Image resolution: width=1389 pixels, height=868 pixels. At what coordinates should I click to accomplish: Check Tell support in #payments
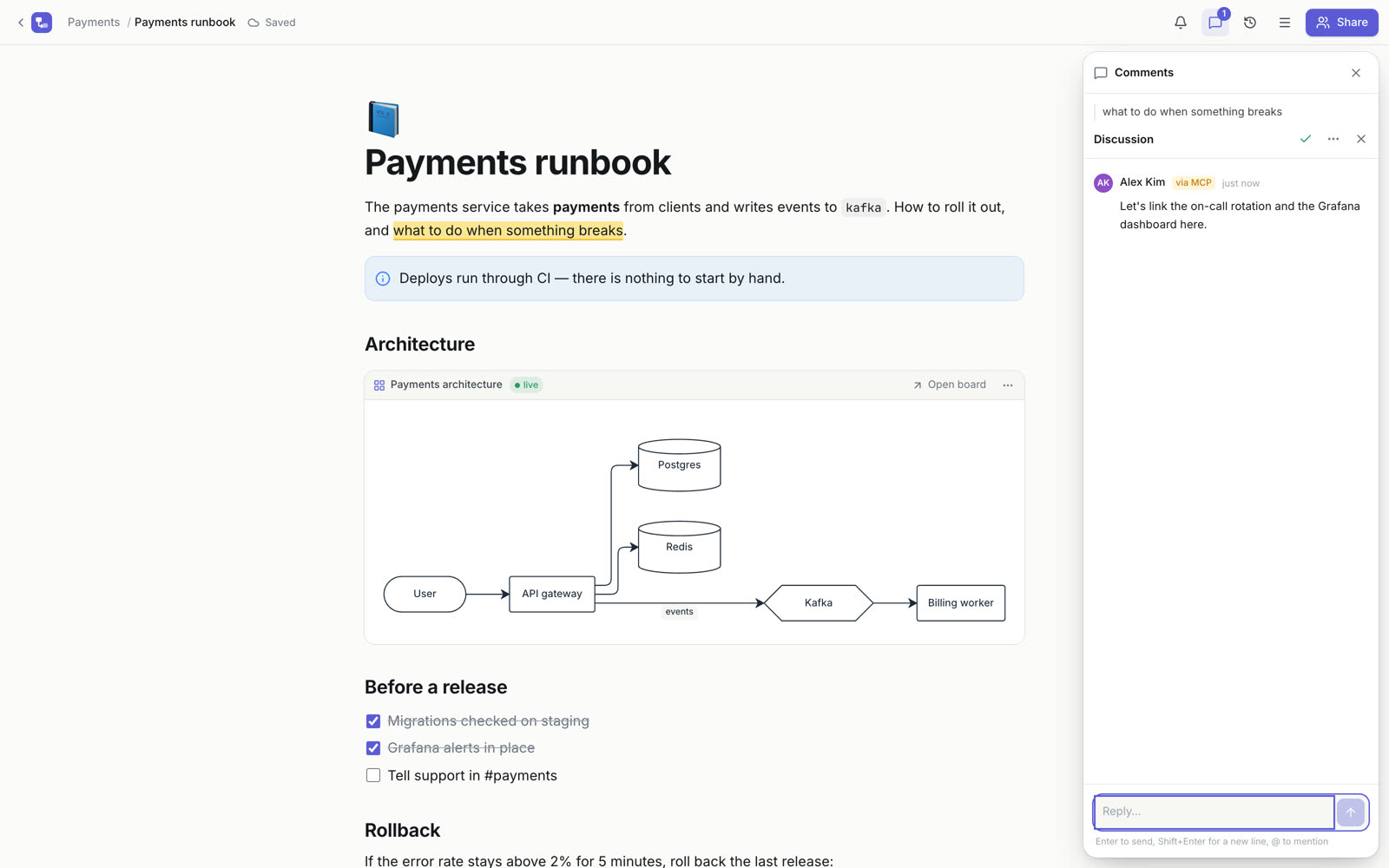[x=373, y=775]
